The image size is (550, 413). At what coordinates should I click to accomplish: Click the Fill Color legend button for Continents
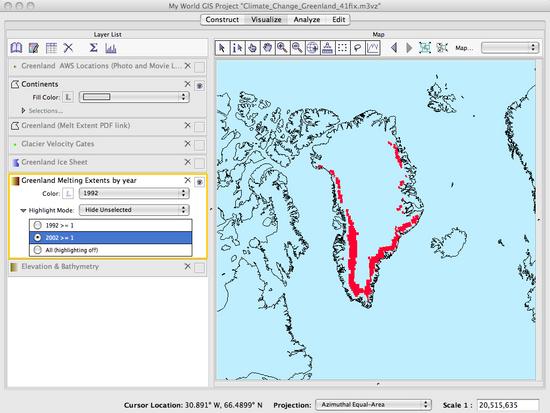coord(68,97)
